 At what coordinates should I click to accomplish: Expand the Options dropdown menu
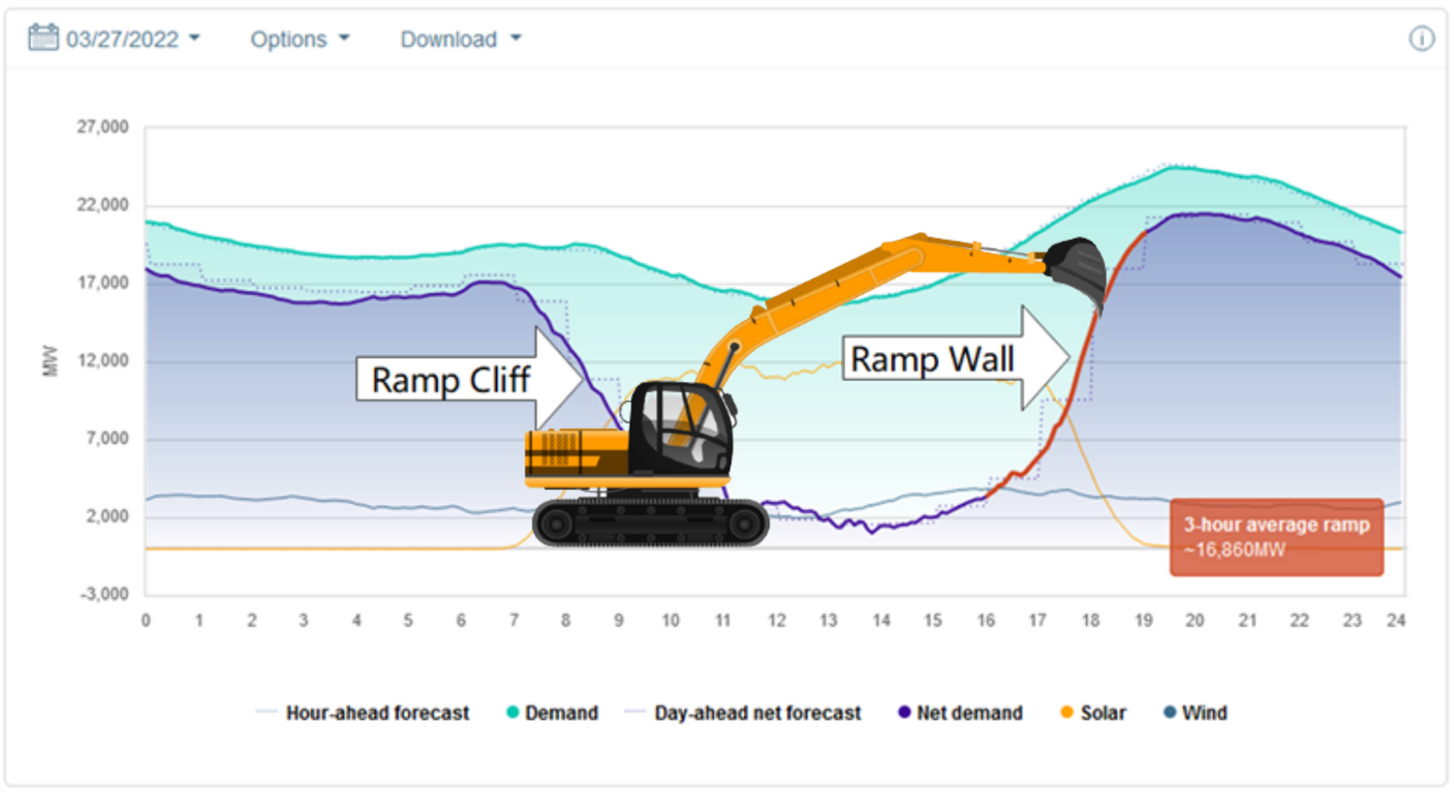click(x=299, y=39)
